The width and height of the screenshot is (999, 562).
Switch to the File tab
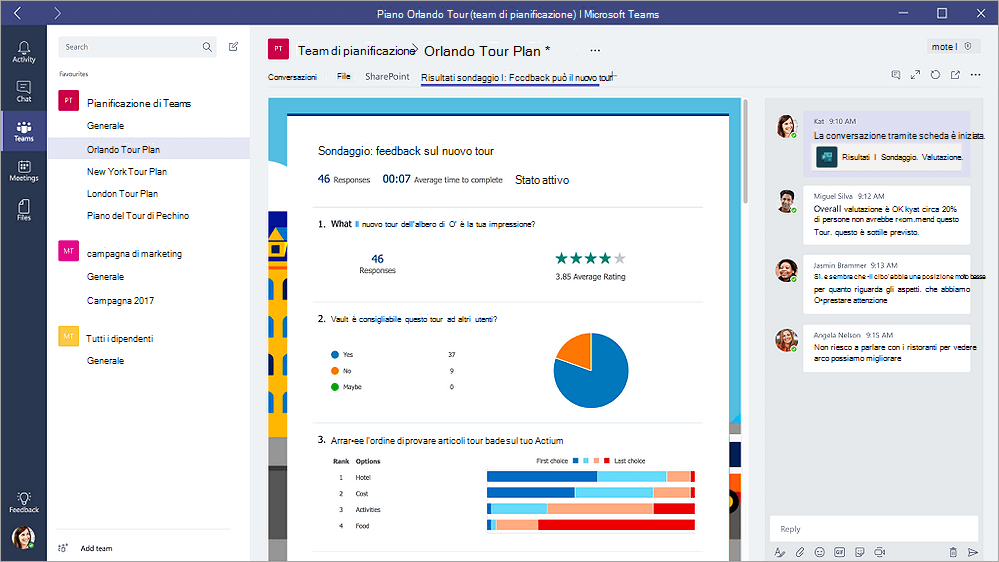tap(343, 76)
